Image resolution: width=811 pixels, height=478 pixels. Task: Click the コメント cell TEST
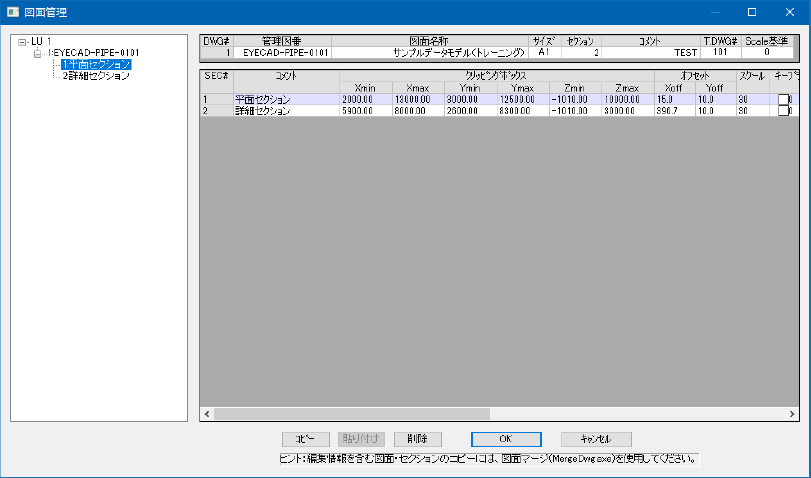[x=651, y=52]
